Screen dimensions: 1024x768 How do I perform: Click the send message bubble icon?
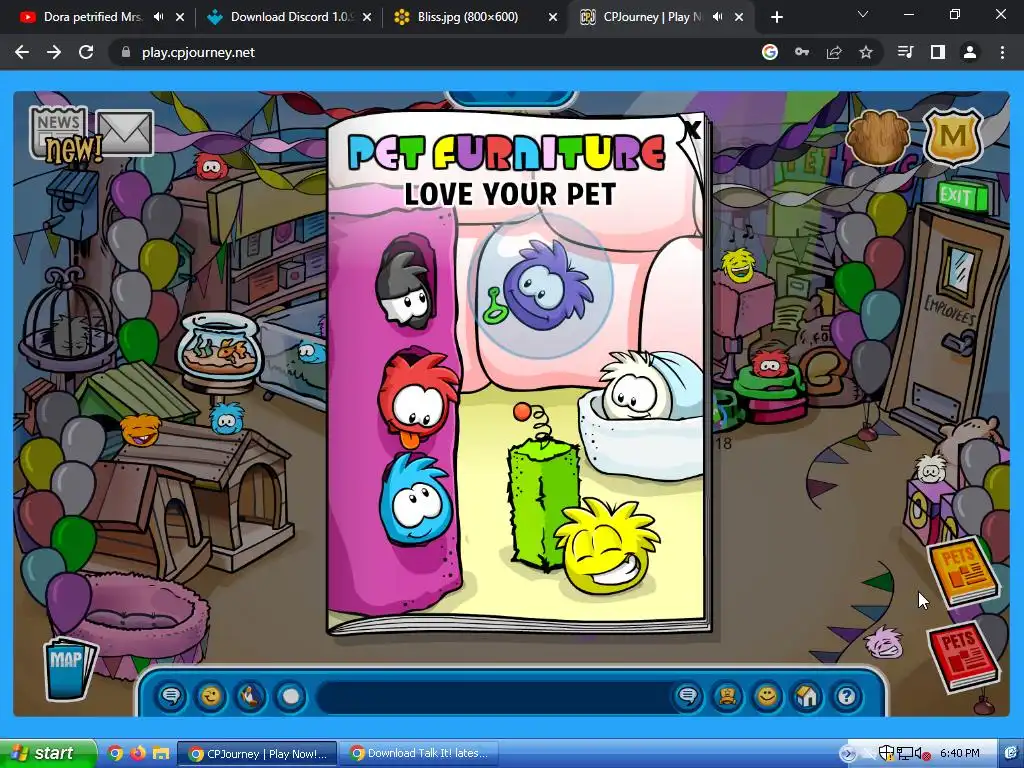[688, 696]
